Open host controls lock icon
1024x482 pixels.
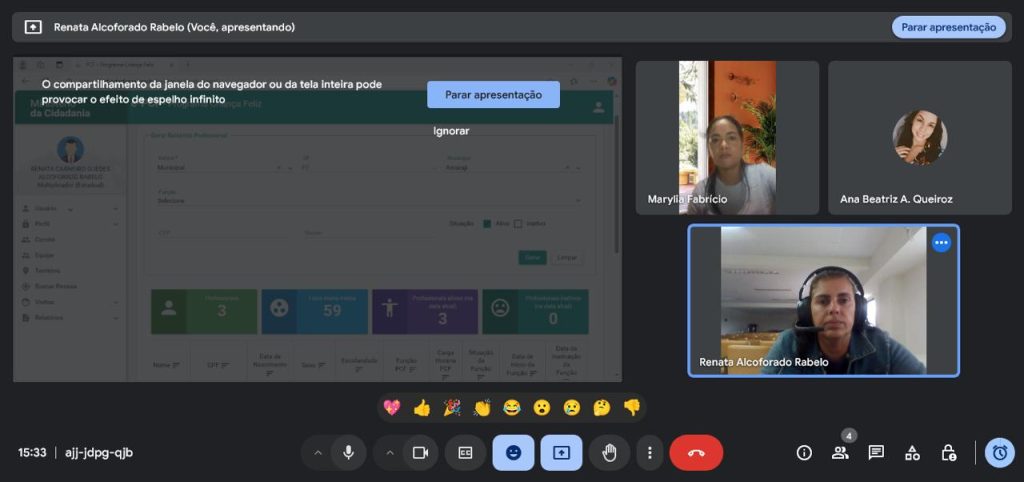click(x=948, y=452)
